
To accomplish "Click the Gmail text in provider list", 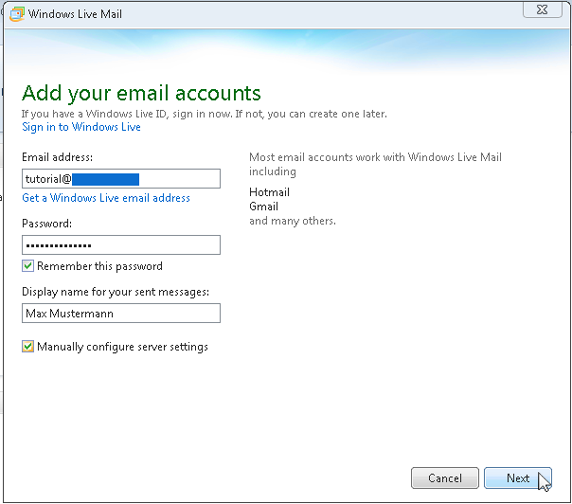I will pos(264,206).
